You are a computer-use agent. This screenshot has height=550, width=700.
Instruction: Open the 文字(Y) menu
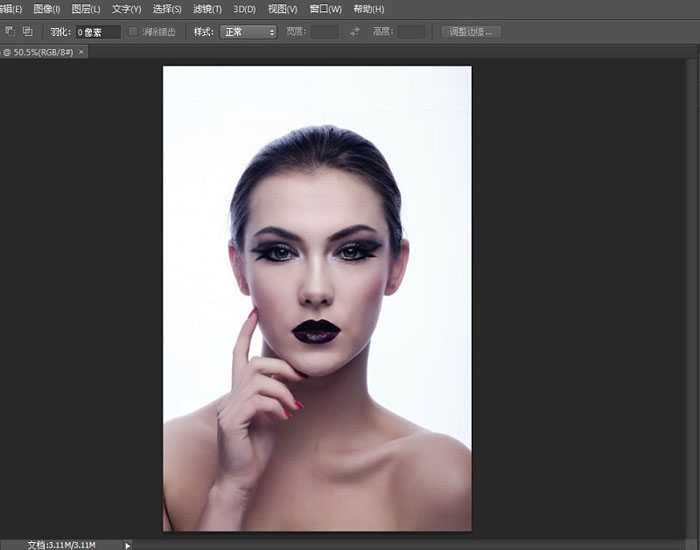(126, 9)
